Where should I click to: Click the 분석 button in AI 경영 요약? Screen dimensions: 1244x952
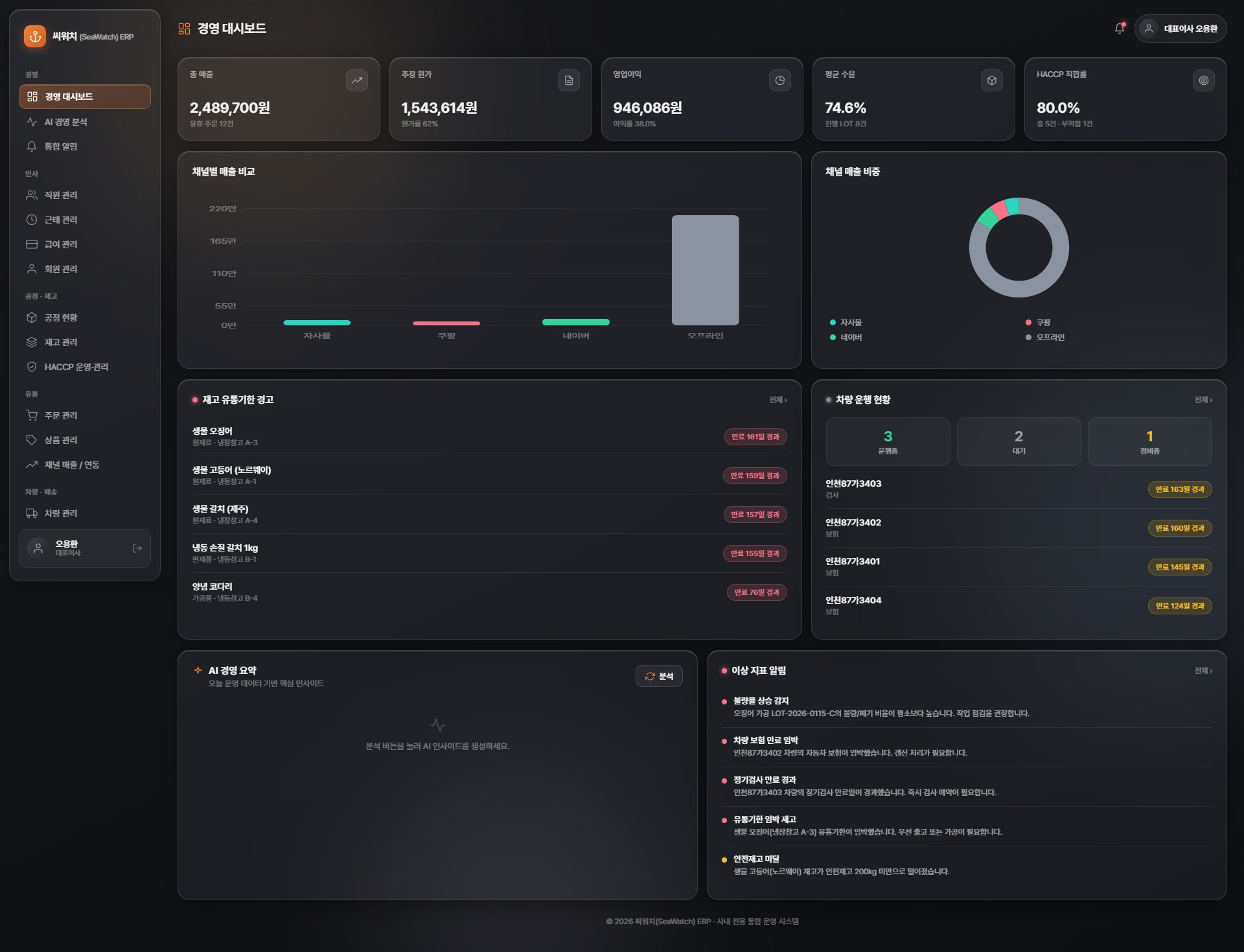pyautogui.click(x=659, y=676)
